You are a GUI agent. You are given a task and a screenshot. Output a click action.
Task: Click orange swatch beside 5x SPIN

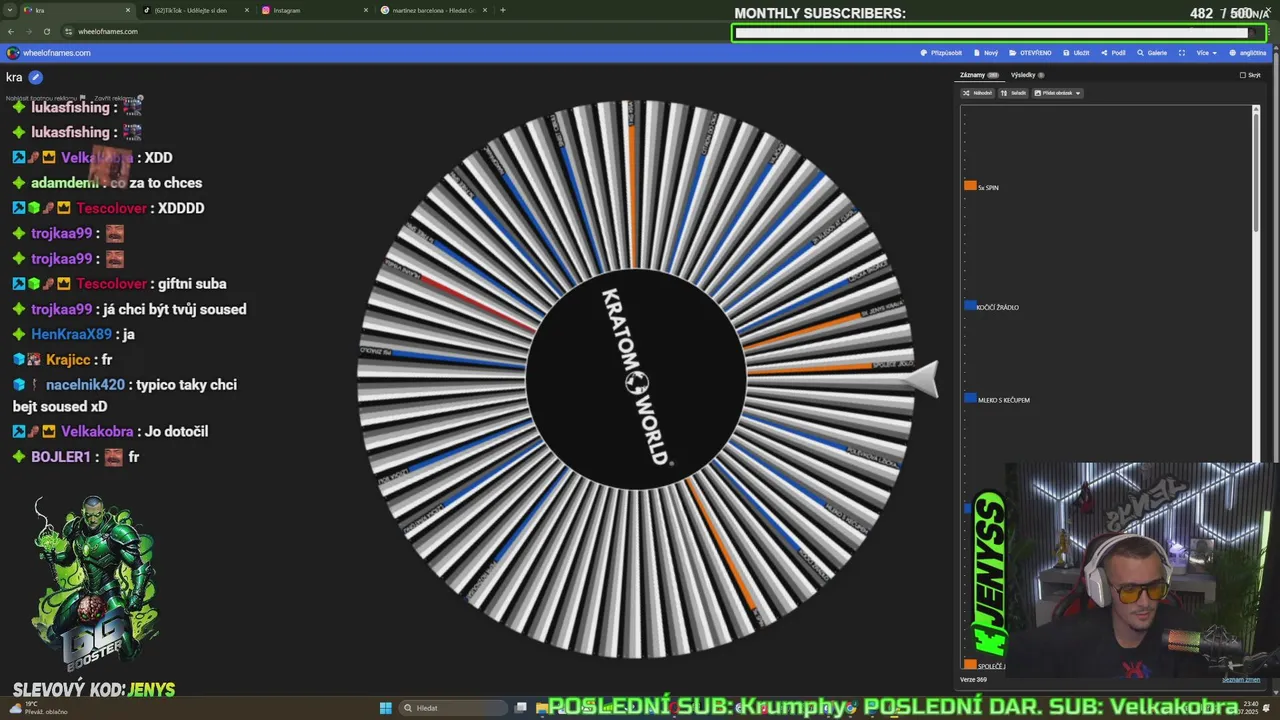(970, 186)
